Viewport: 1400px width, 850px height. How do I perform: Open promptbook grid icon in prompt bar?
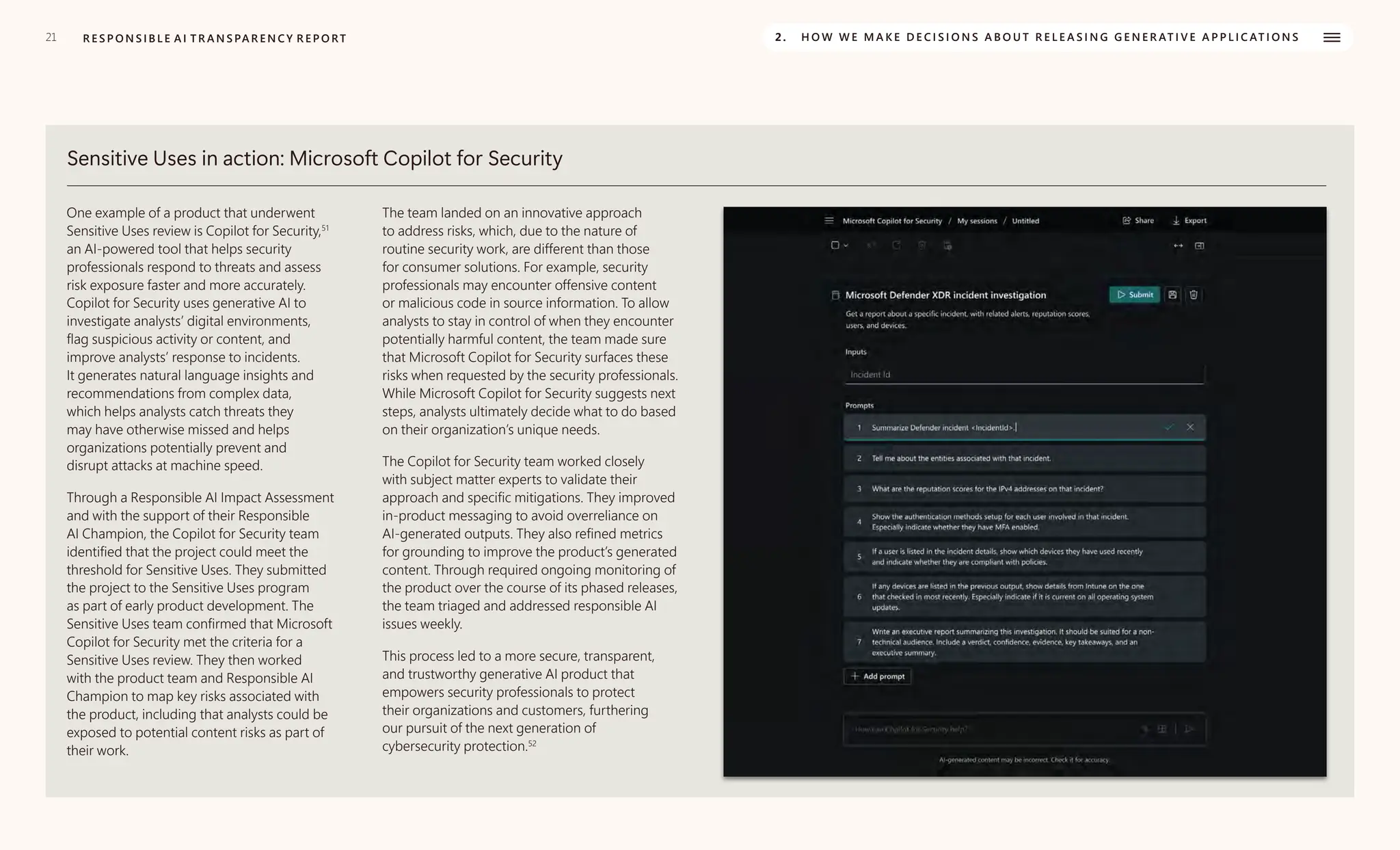tap(1161, 730)
